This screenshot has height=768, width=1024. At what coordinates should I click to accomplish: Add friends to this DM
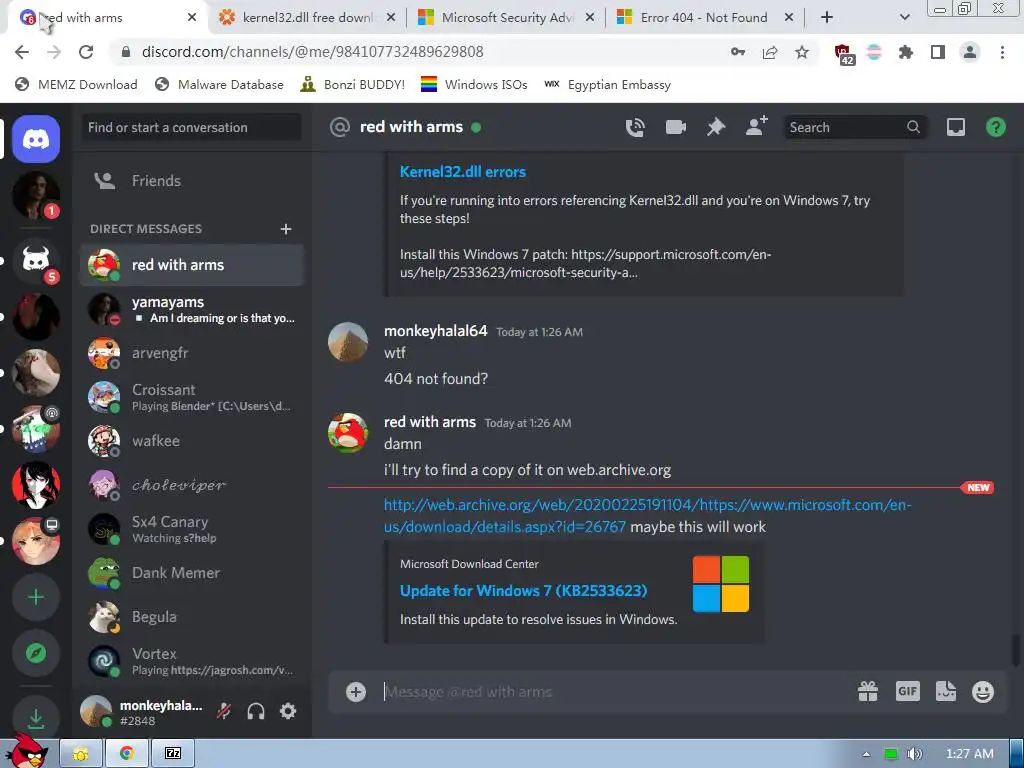[756, 126]
